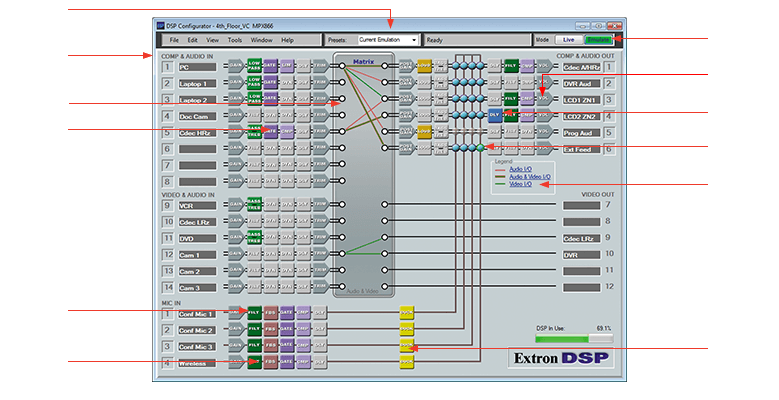The image size is (779, 400).
Task: Click mic input number 4 button
Action: (x=167, y=363)
